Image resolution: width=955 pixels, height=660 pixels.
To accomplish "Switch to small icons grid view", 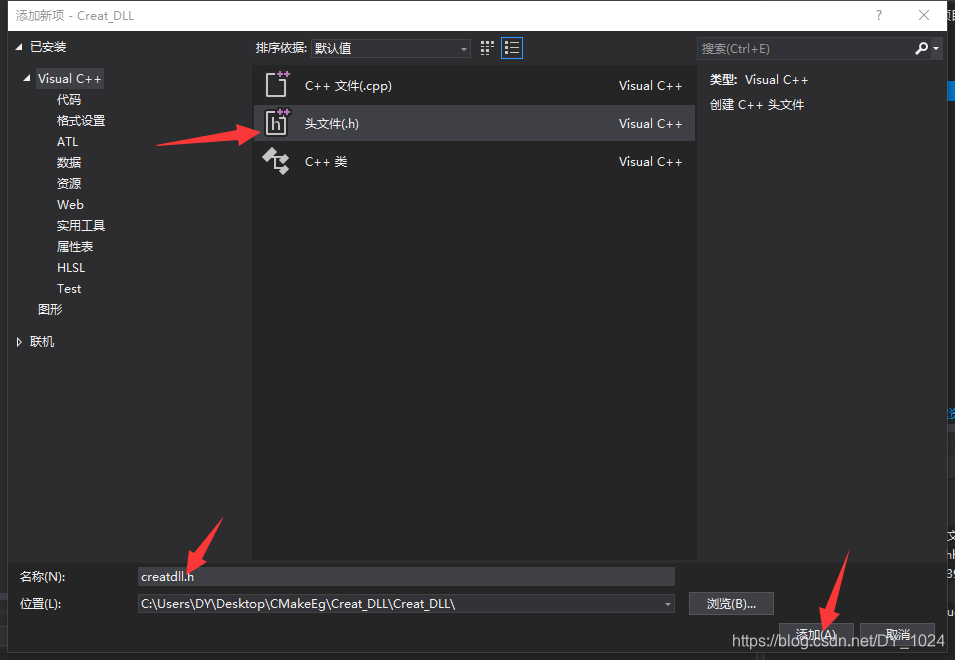I will coord(487,48).
